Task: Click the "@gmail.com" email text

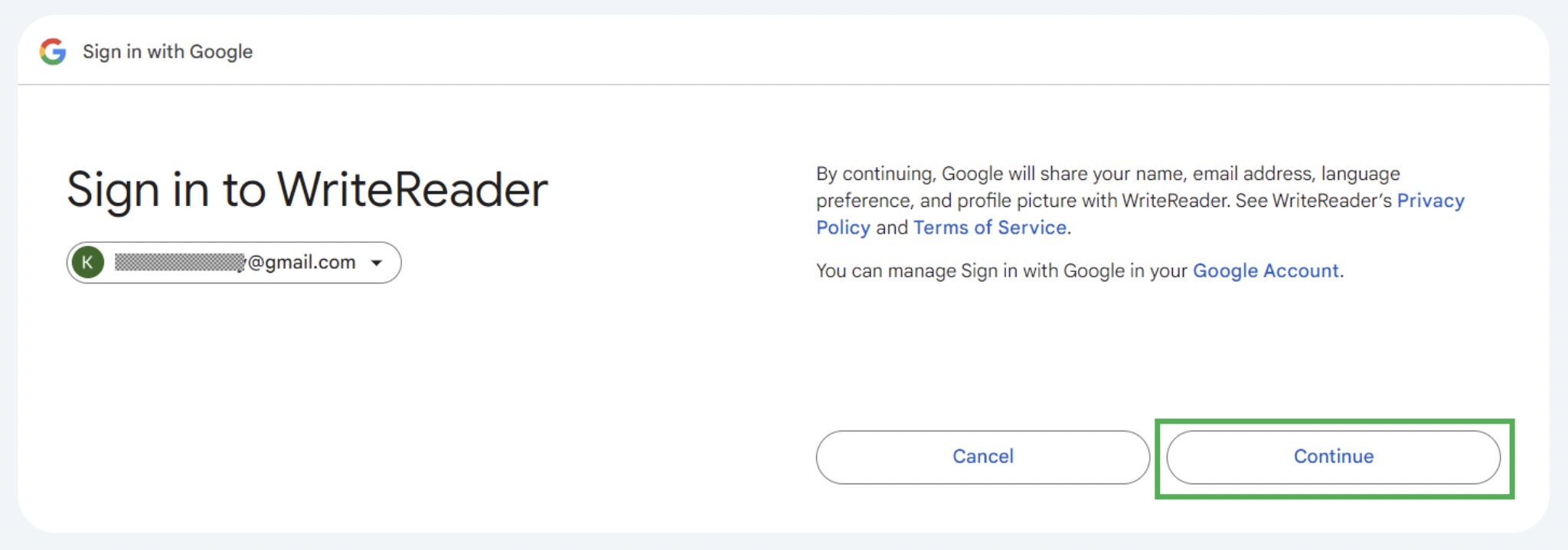Action: tap(302, 263)
